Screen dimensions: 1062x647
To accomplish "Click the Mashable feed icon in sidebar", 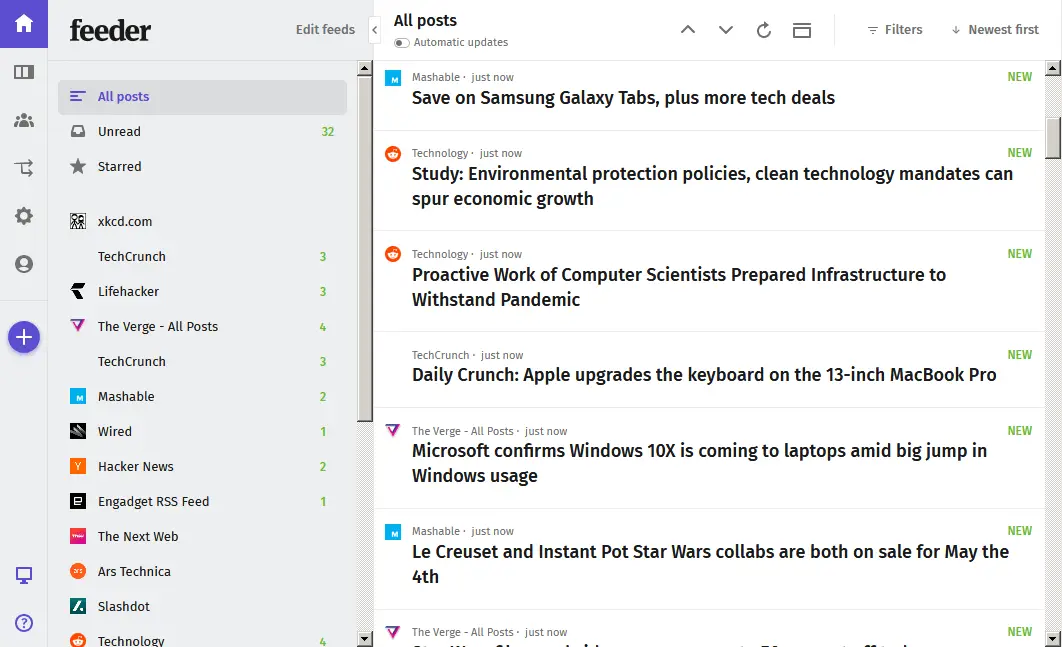I will point(78,396).
